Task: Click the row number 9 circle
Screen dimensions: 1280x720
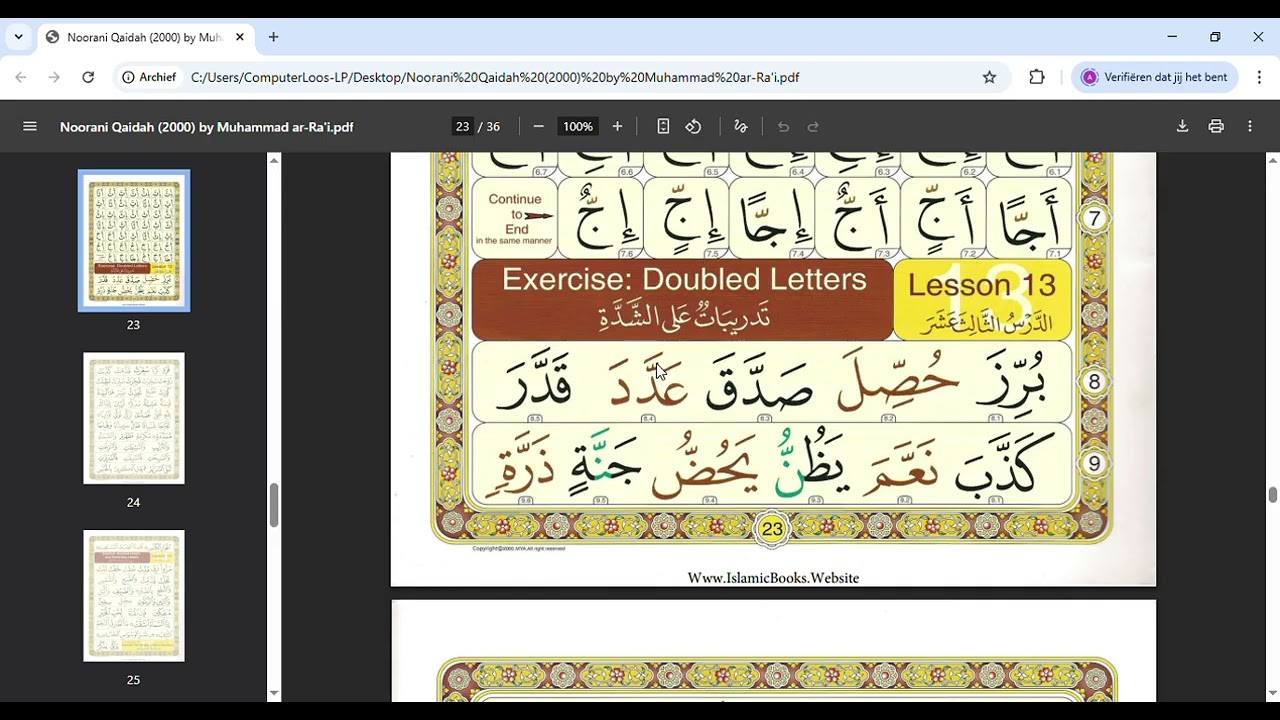Action: coord(1094,464)
